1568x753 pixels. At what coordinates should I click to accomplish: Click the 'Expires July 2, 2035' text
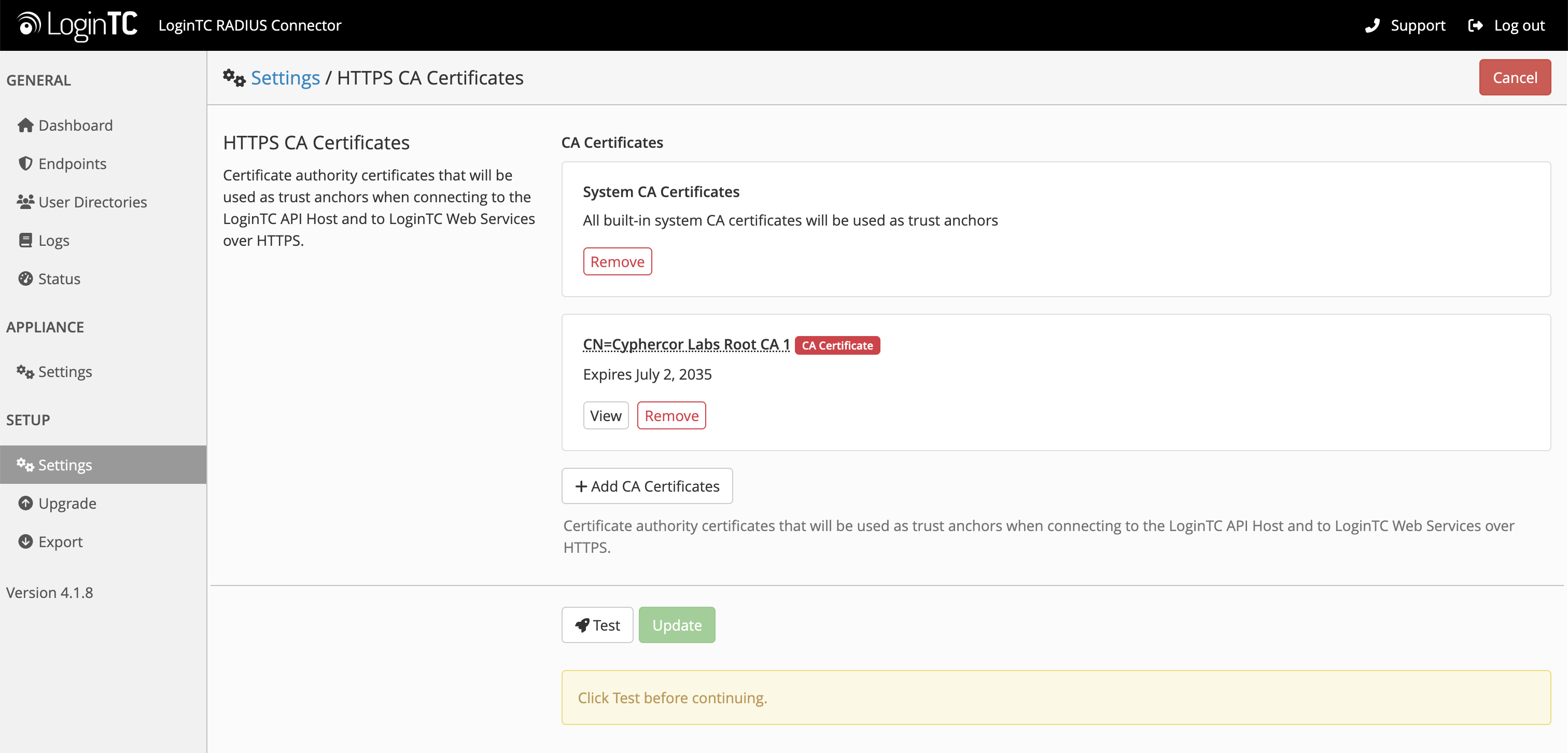click(647, 374)
